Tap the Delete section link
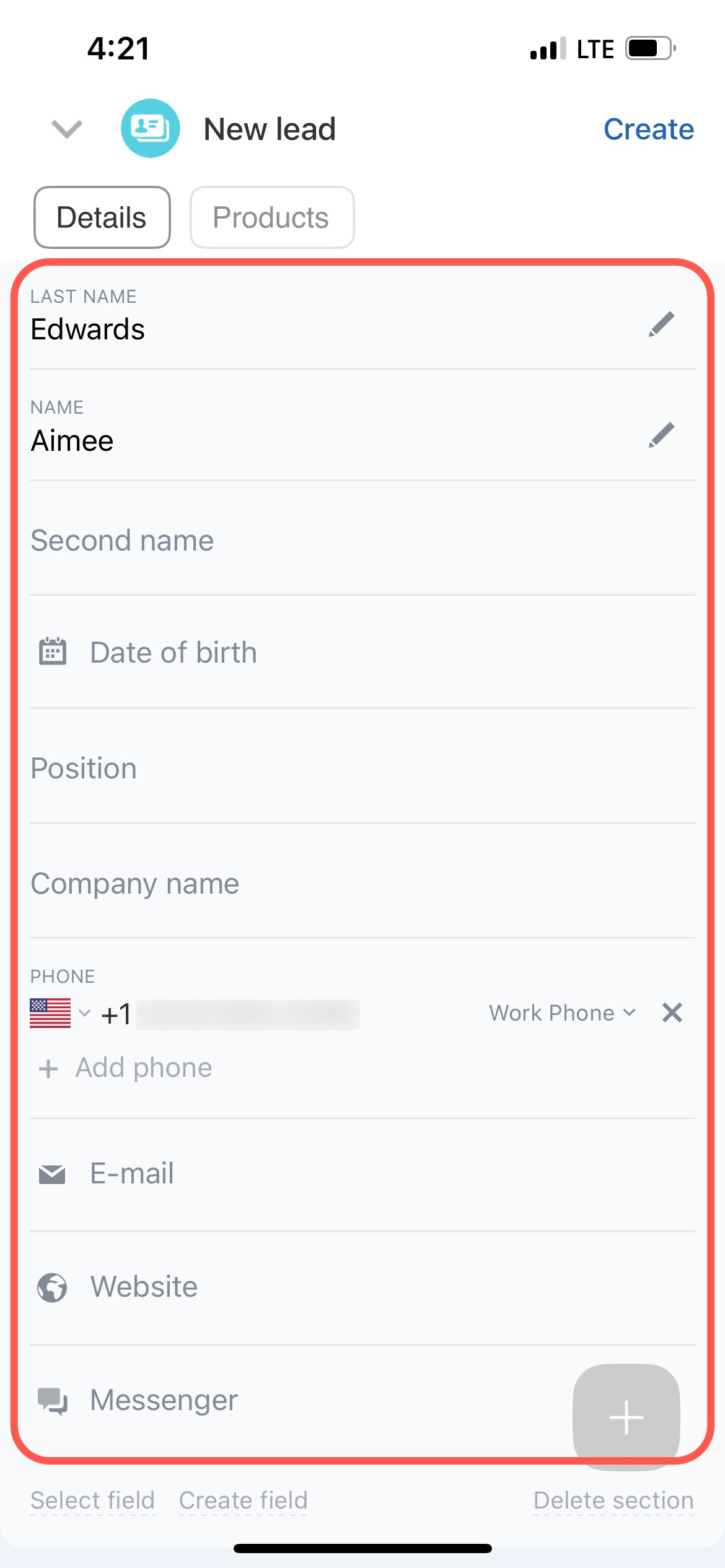The image size is (725, 1568). pyautogui.click(x=613, y=1500)
